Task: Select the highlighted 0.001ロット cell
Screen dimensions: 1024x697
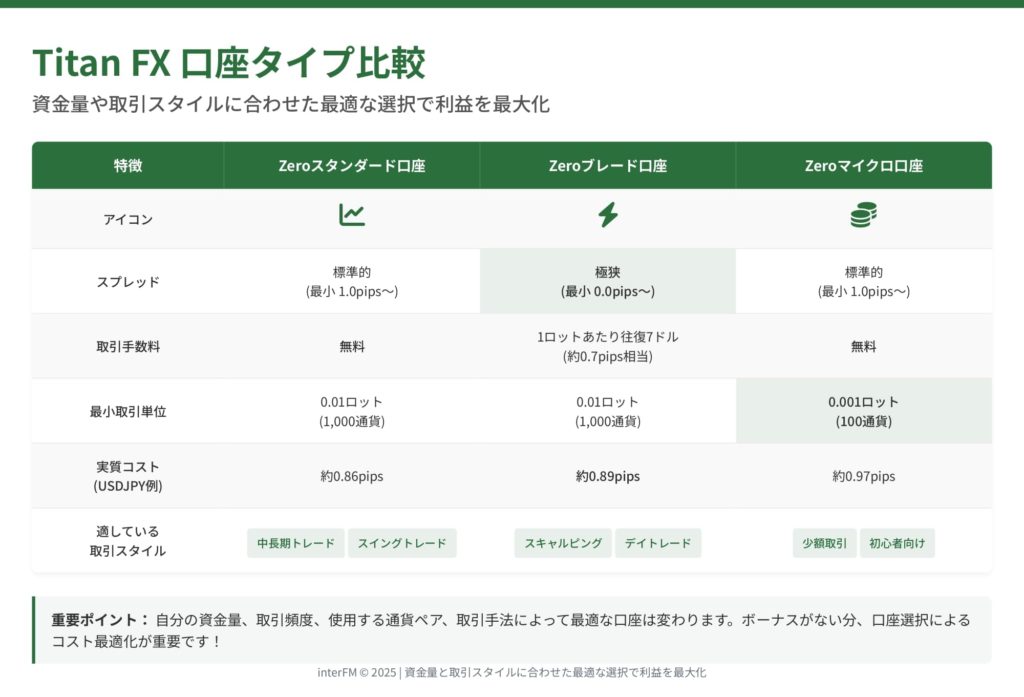Action: coord(863,411)
